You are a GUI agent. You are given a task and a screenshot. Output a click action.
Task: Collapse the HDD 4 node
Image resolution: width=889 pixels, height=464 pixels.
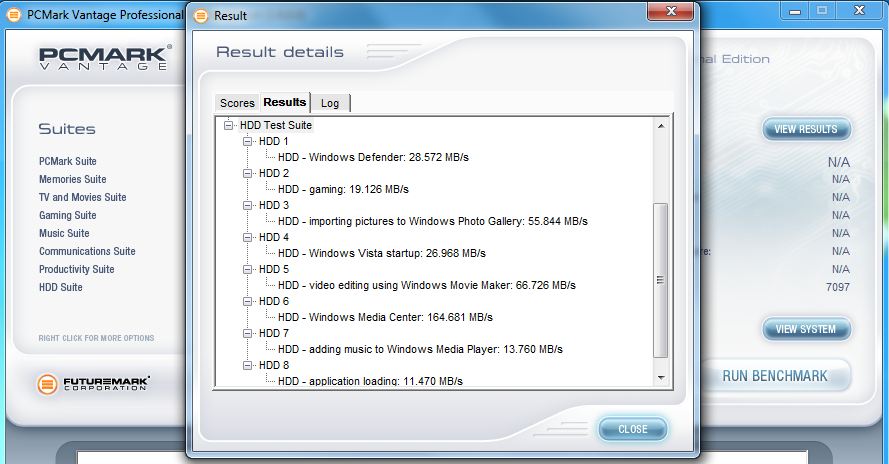248,237
